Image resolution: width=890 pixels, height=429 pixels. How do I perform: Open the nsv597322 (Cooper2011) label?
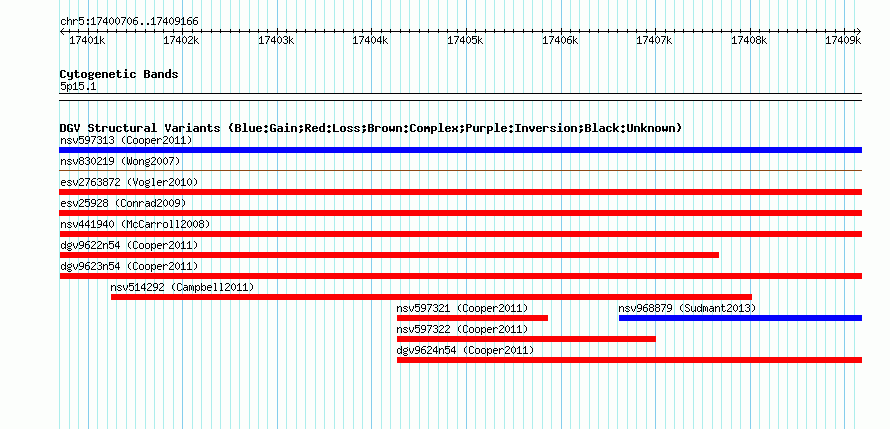coord(463,329)
